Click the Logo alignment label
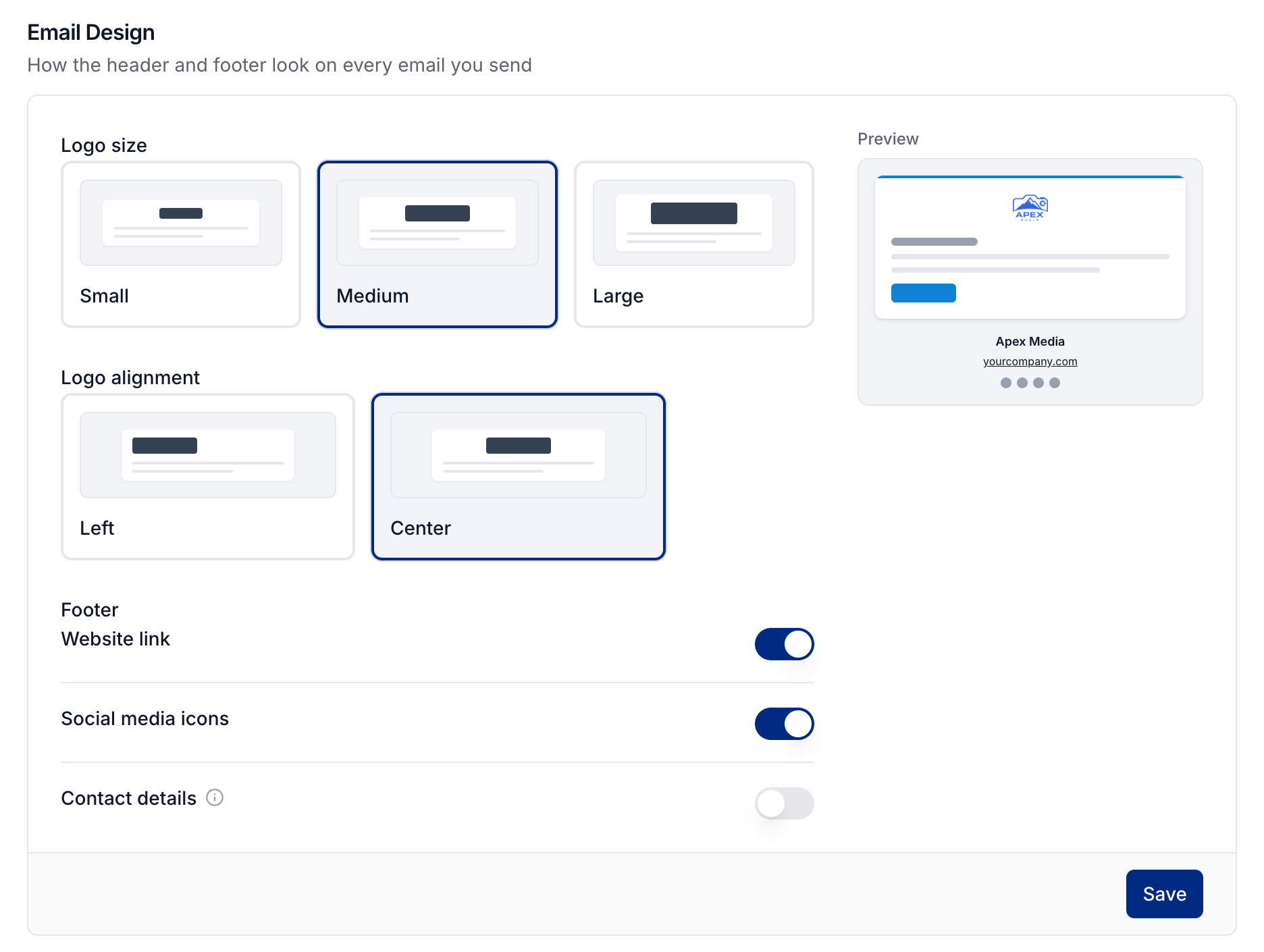 point(130,377)
